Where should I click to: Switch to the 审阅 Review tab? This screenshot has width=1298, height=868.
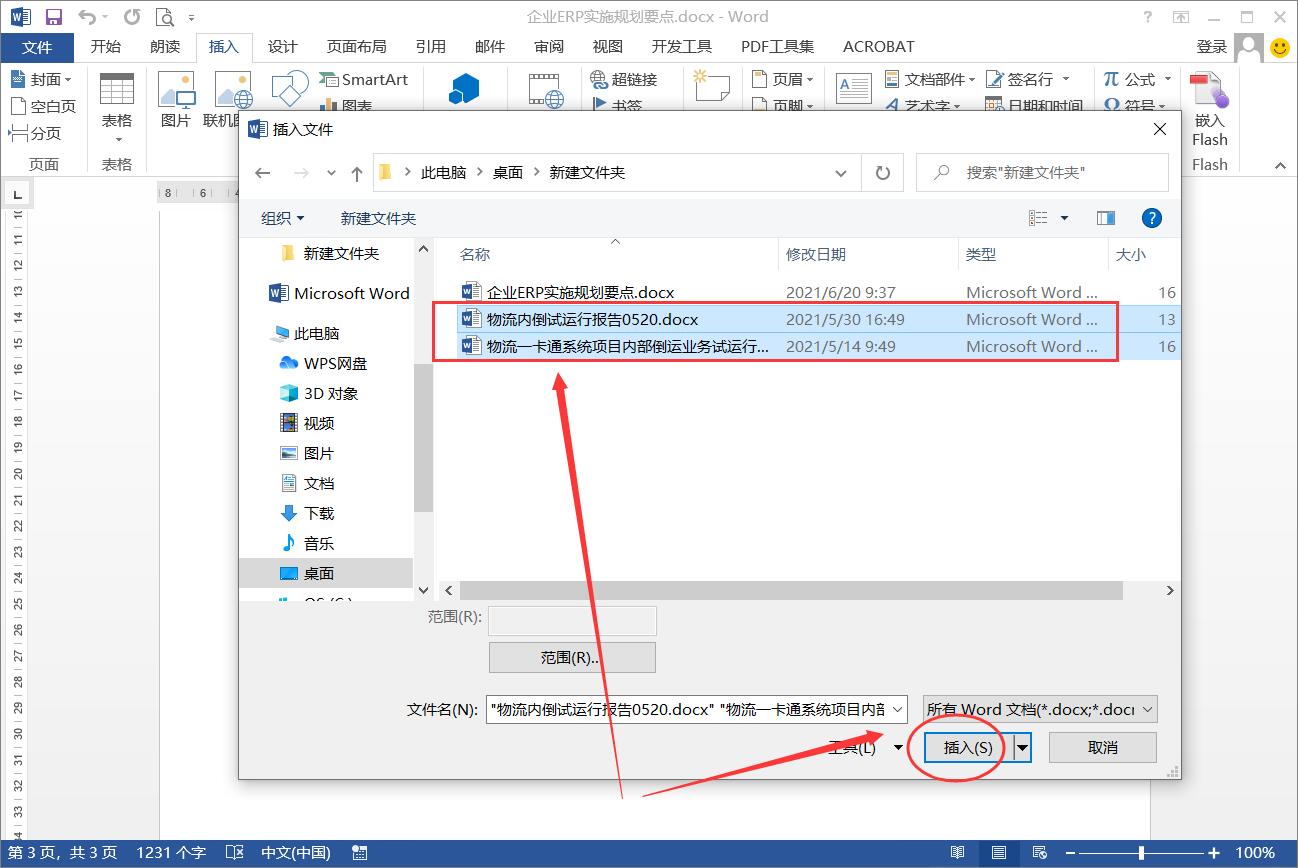[x=549, y=47]
